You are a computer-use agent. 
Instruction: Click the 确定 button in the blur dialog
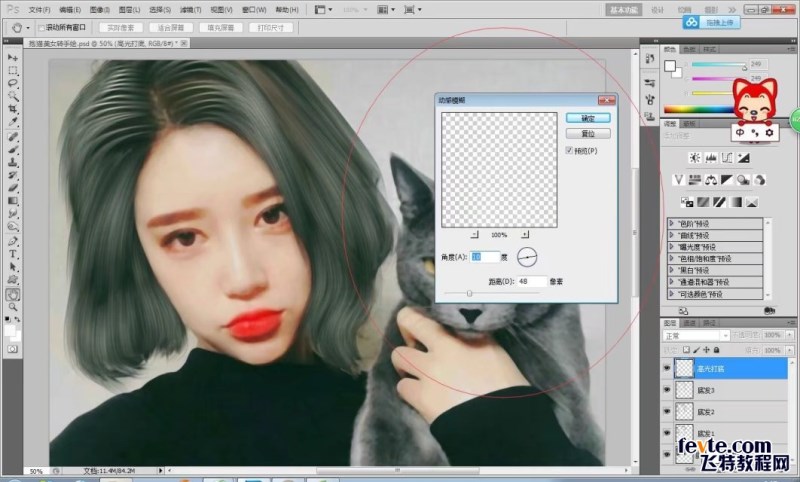click(x=588, y=118)
